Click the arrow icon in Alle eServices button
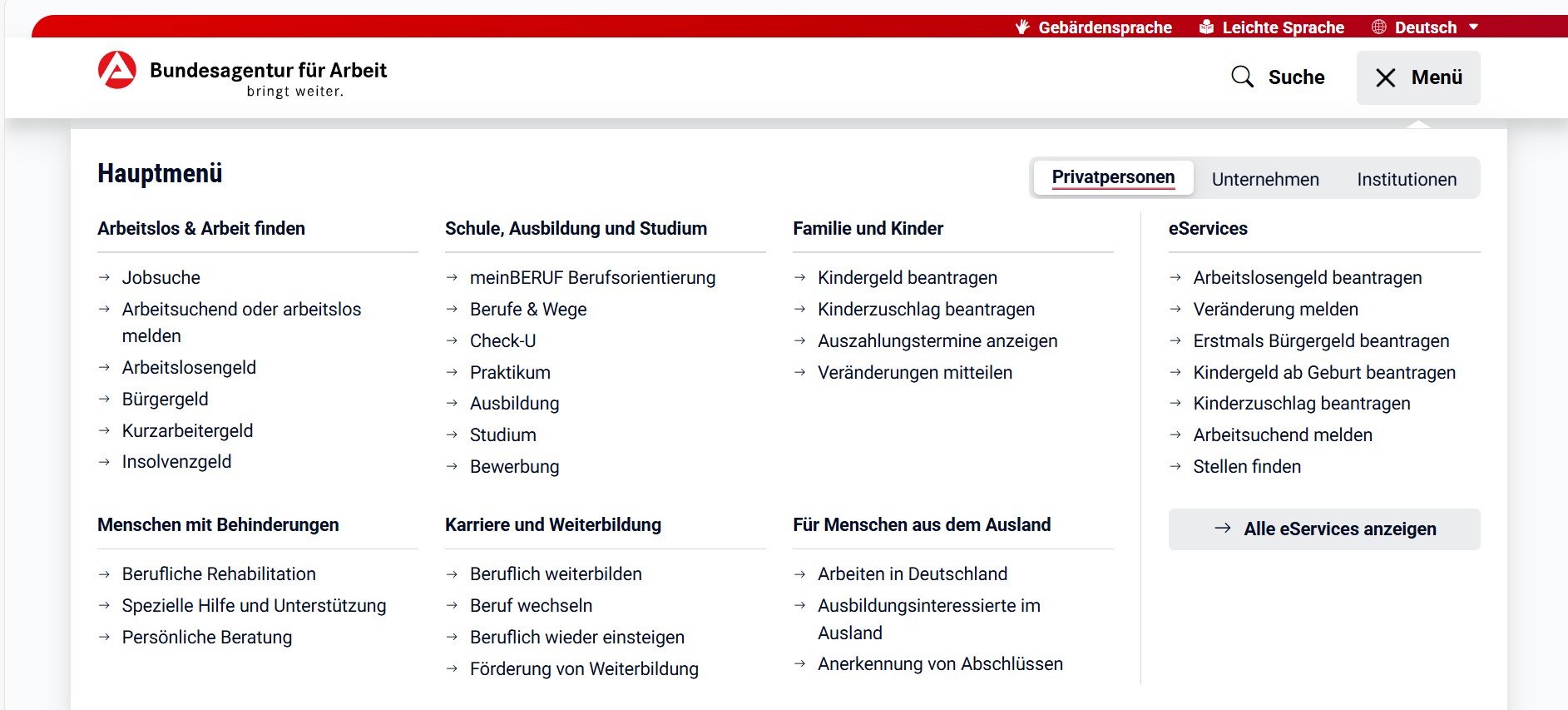This screenshot has height=710, width=1568. click(x=1222, y=529)
